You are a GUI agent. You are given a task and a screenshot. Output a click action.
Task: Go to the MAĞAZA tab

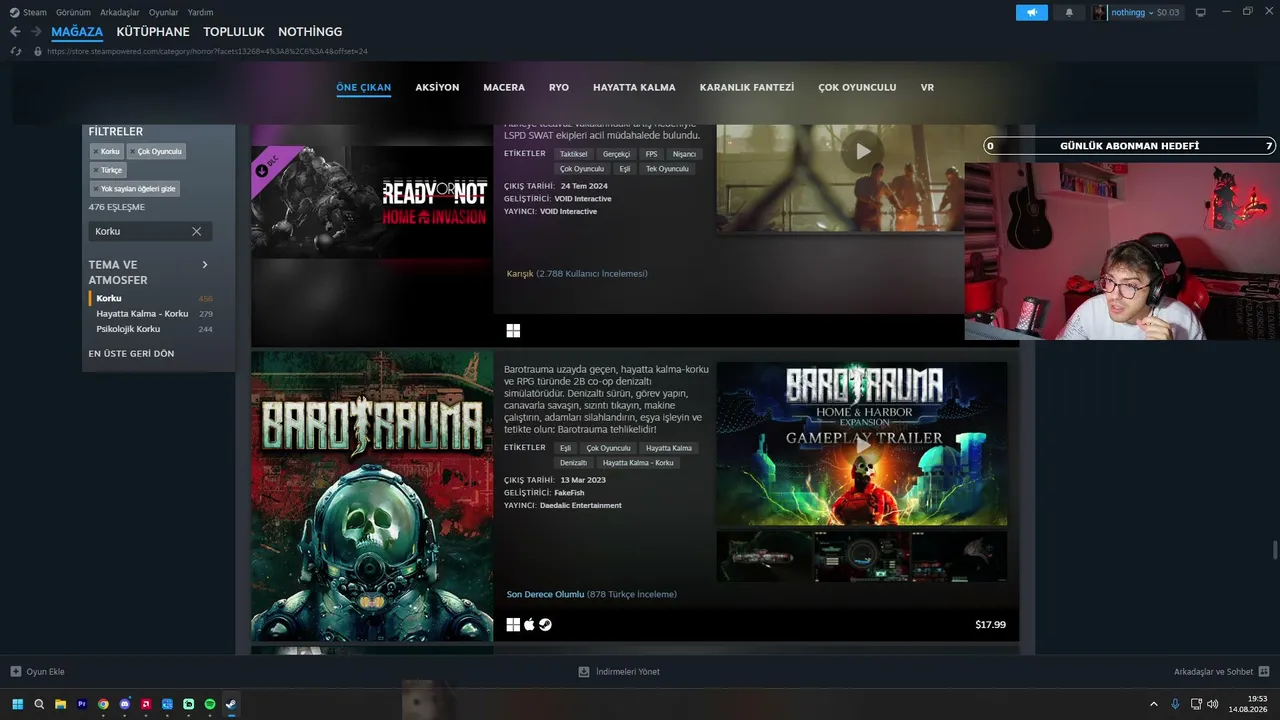coord(77,32)
